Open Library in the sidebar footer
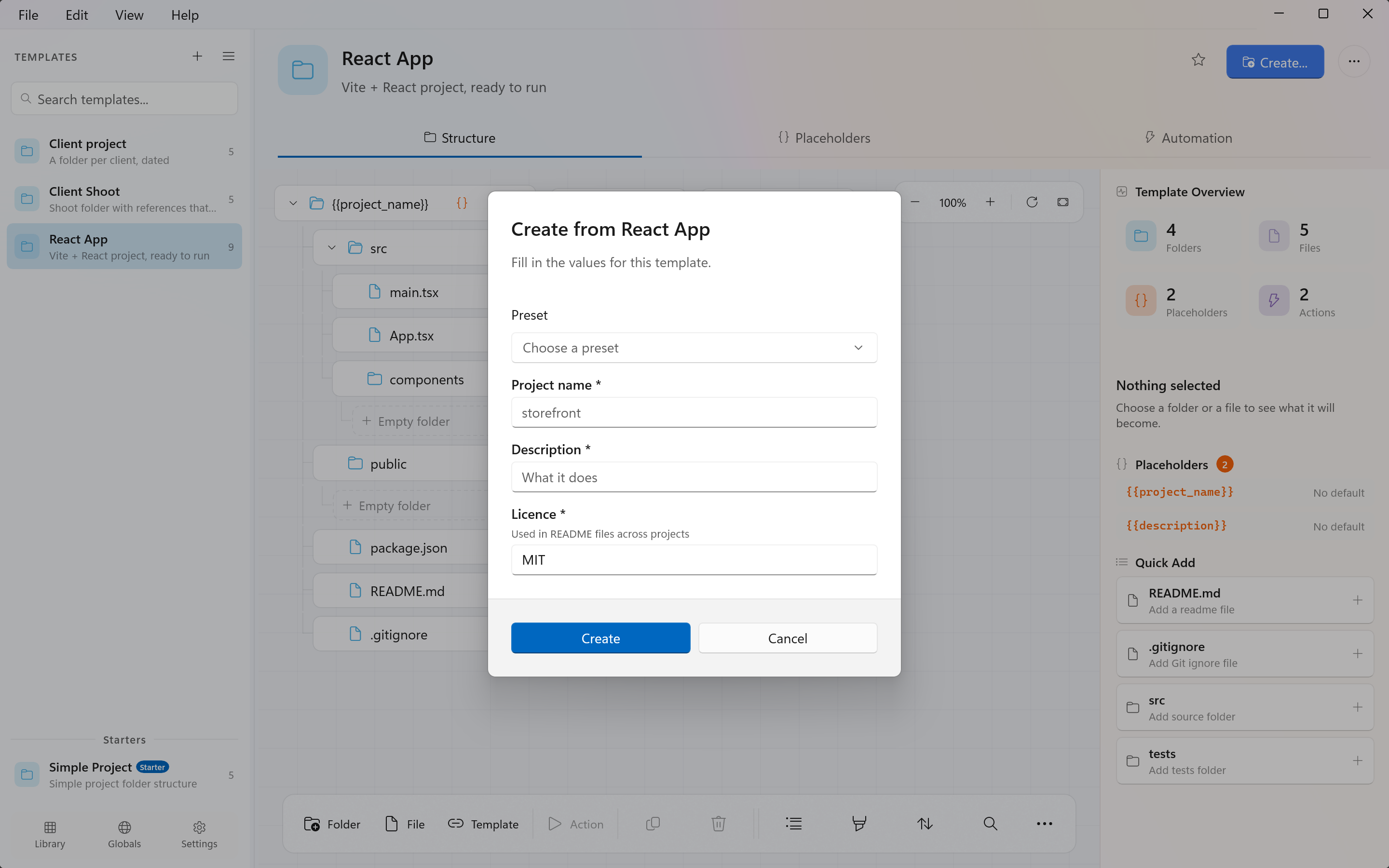 (x=50, y=834)
